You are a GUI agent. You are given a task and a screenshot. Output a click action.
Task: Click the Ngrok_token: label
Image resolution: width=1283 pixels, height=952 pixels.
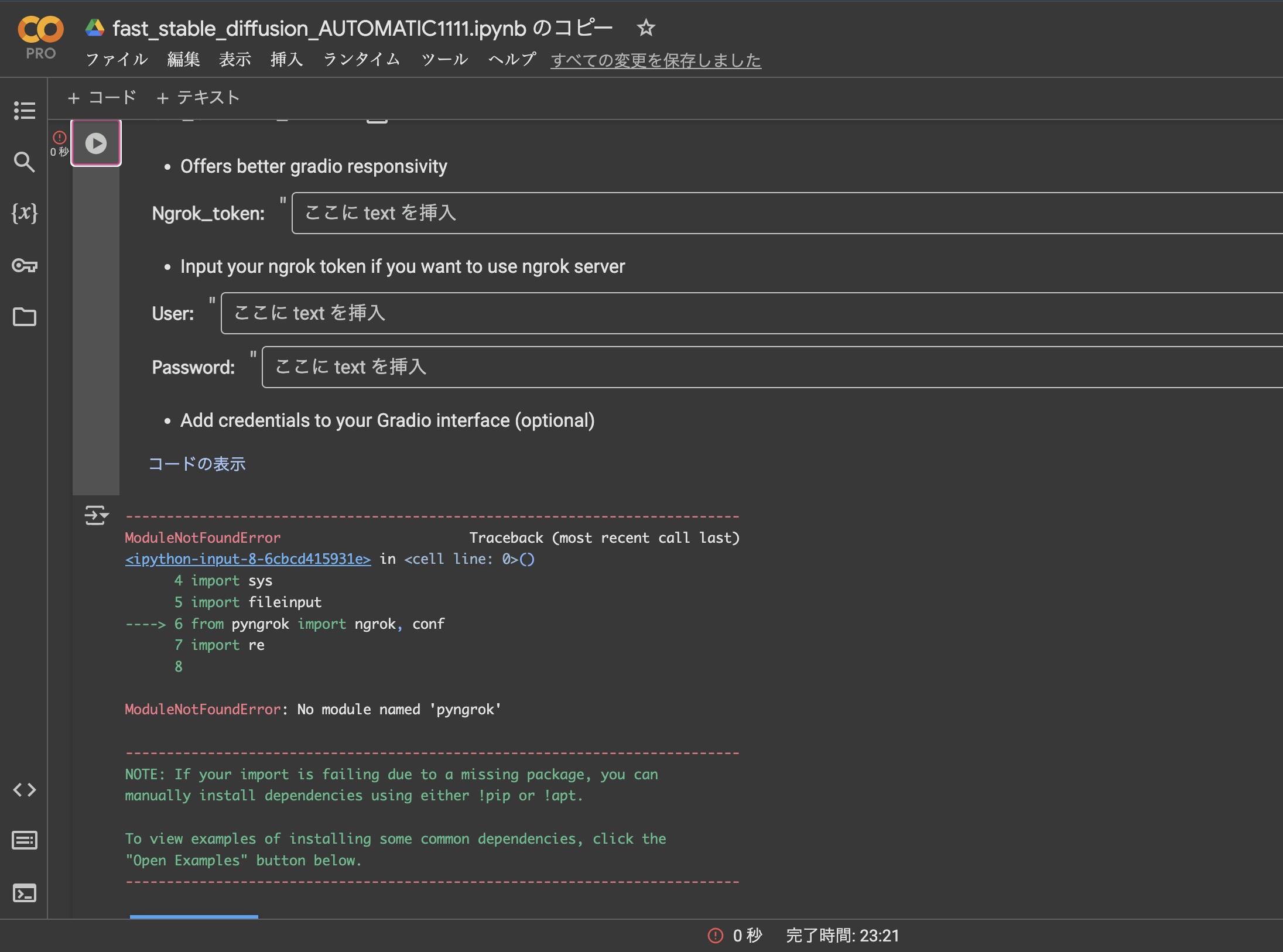click(x=208, y=214)
